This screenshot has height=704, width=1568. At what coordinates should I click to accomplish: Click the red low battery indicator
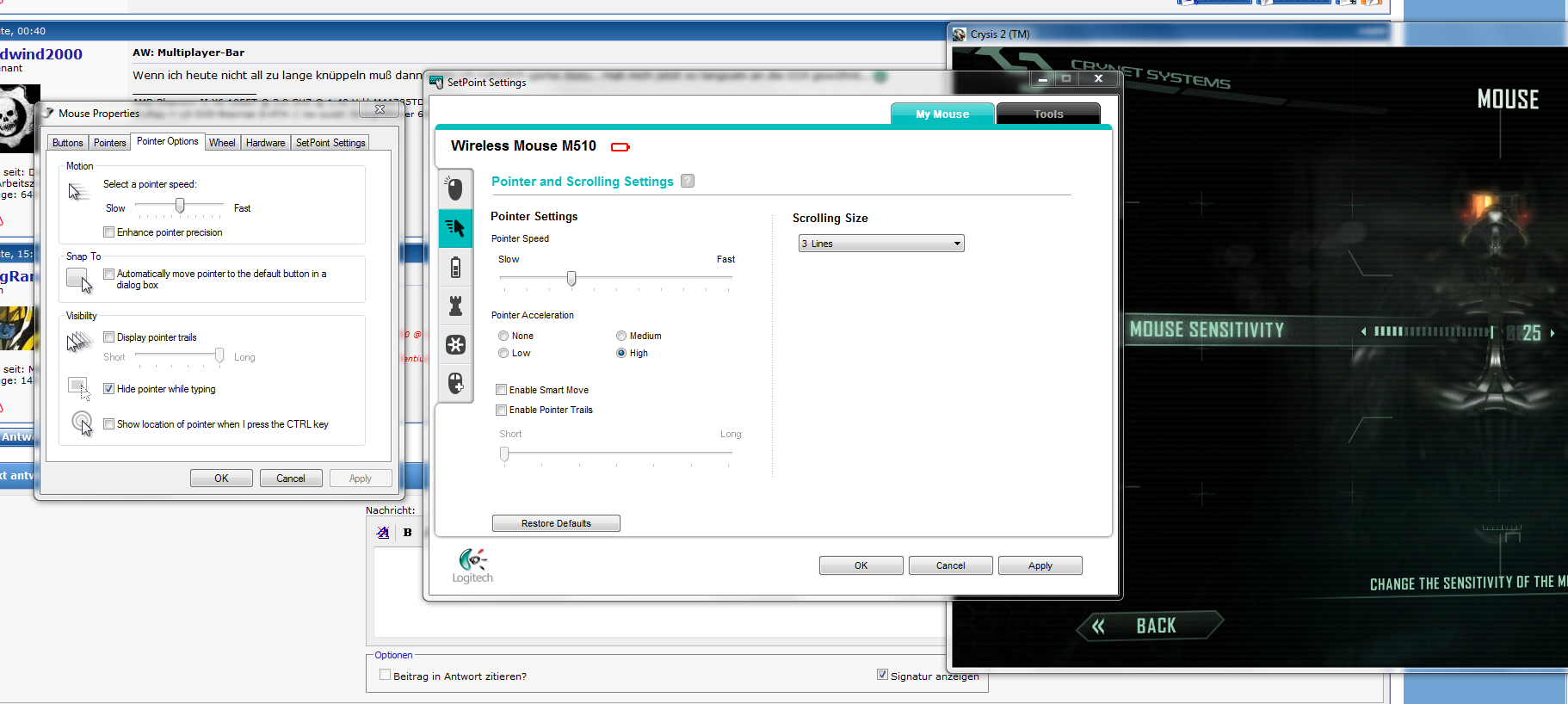pos(620,147)
